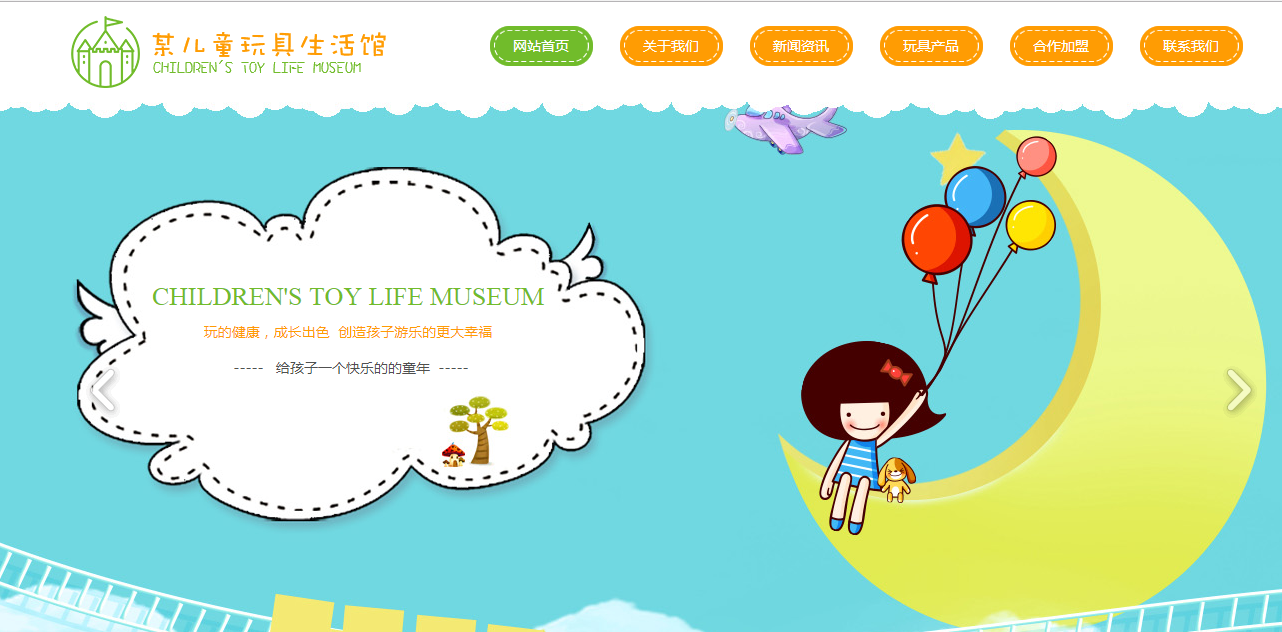Open the 新闻资讯 news section

point(801,46)
